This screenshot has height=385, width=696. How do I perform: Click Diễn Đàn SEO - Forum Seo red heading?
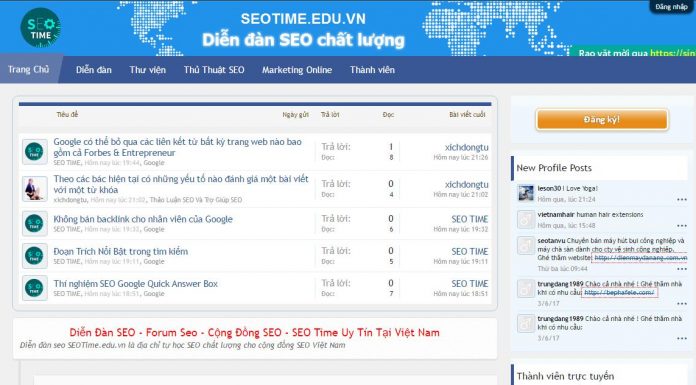pos(254,333)
